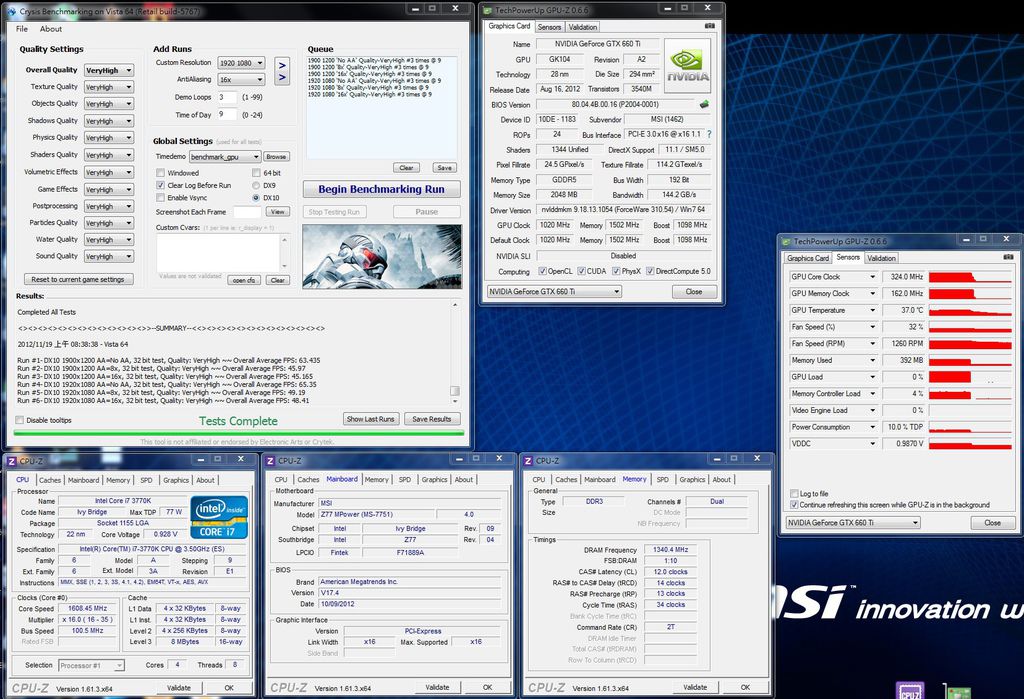Image resolution: width=1024 pixels, height=699 pixels.
Task: Toggle the PhysX checkbox in GPU-Z
Action: coord(616,271)
